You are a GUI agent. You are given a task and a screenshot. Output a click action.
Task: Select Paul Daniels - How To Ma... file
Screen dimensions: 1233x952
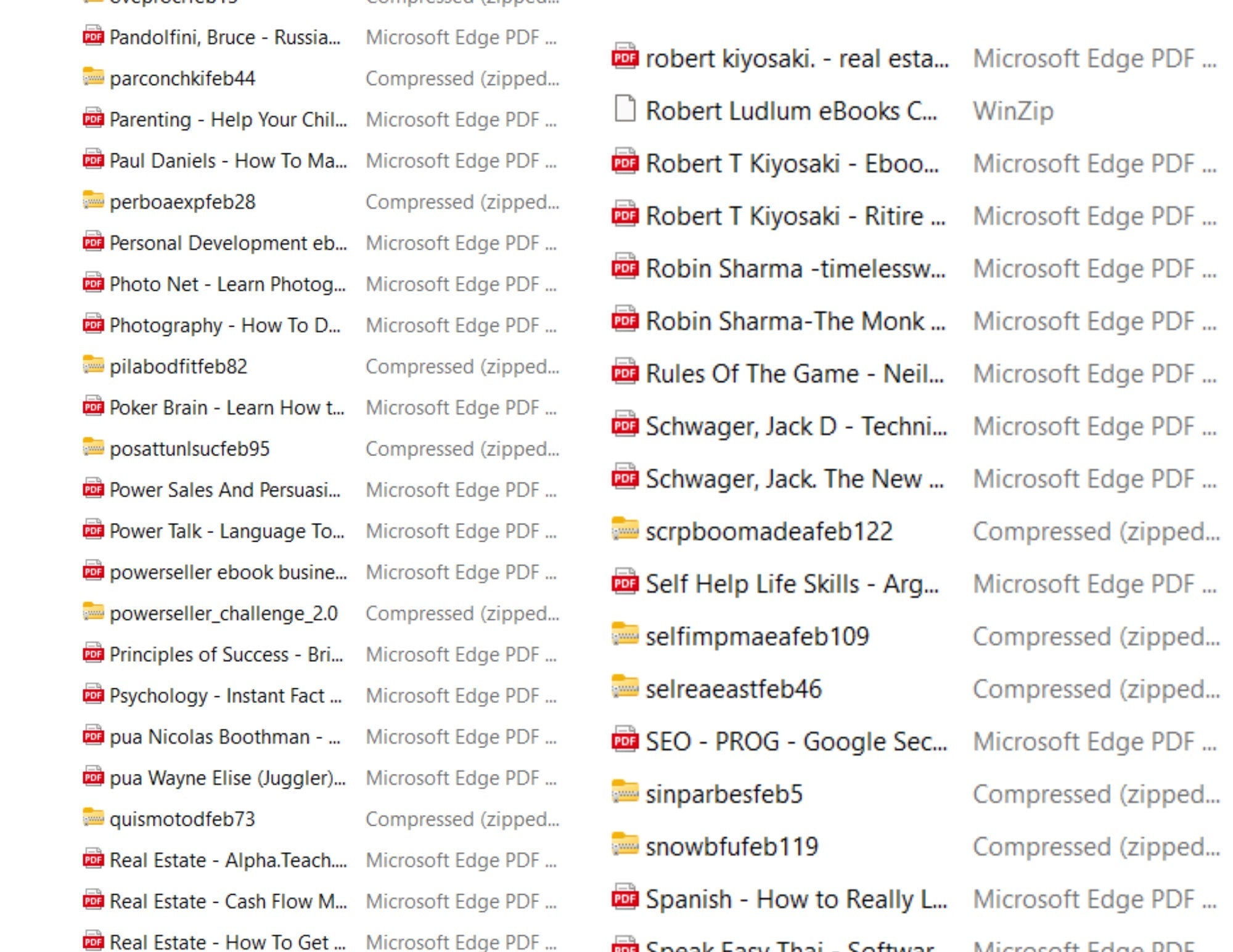227,161
